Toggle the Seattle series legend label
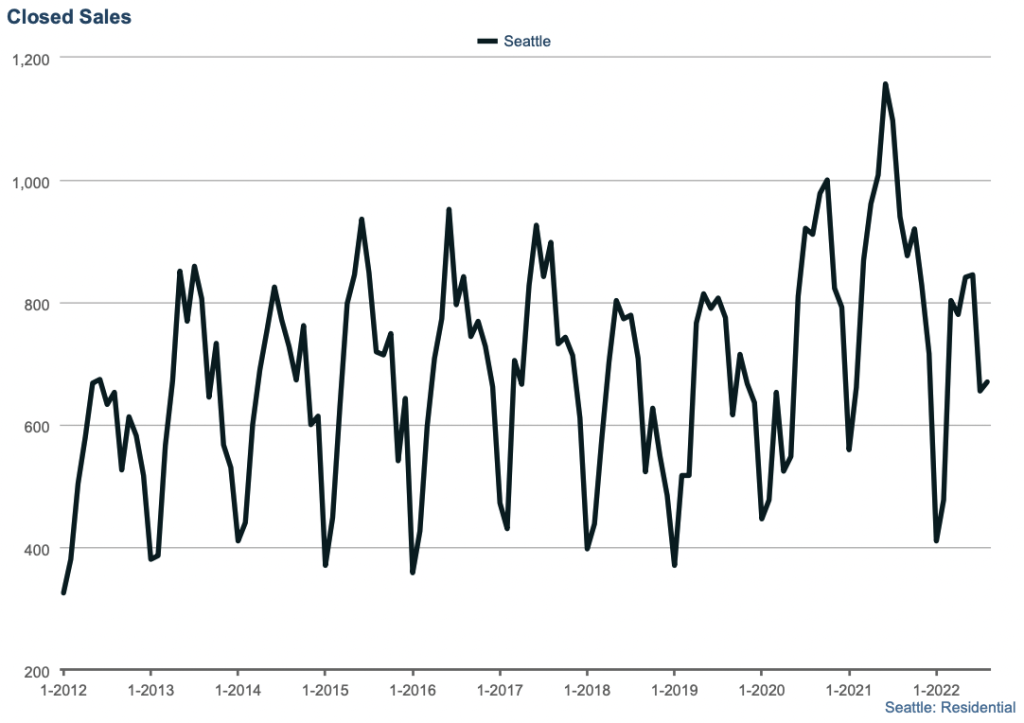The image size is (1024, 723). (x=527, y=41)
